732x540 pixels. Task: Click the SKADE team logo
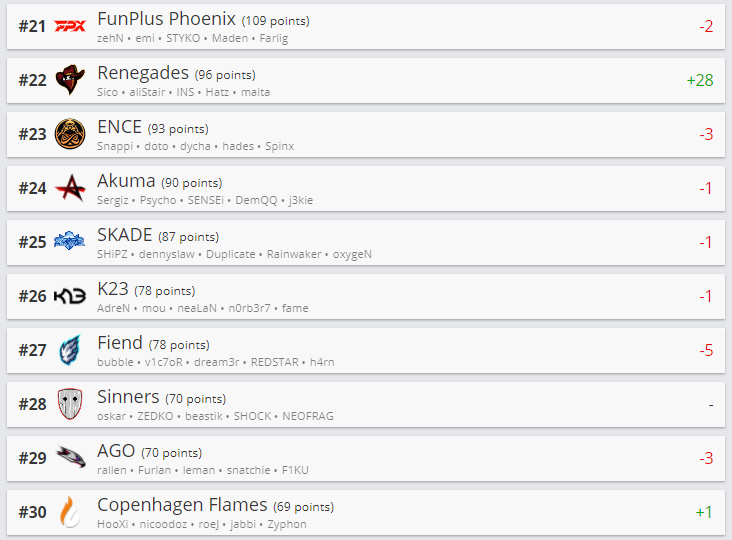point(70,241)
